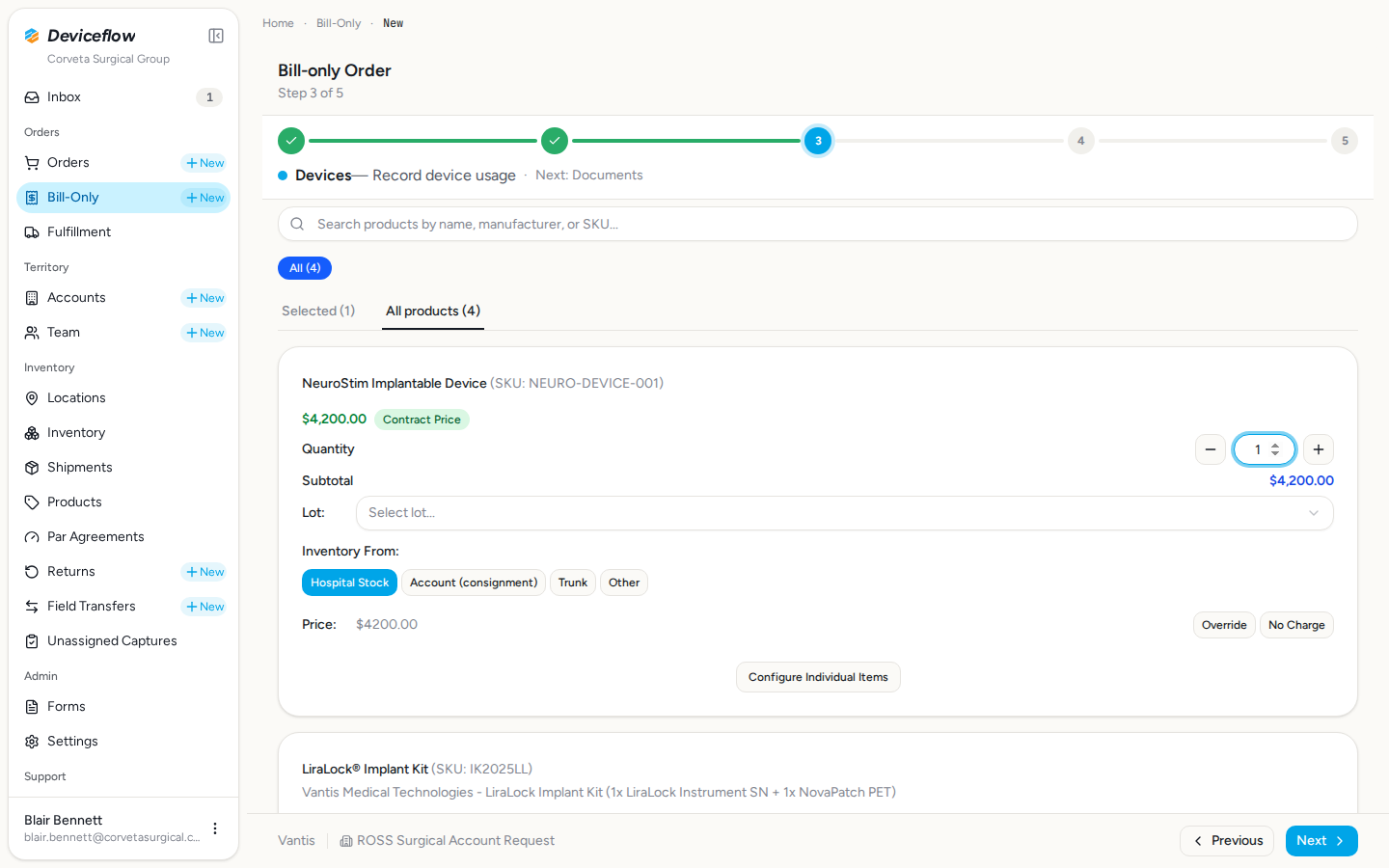Click the quantity spinner arrows
Viewport: 1389px width, 868px height.
[x=1275, y=449]
